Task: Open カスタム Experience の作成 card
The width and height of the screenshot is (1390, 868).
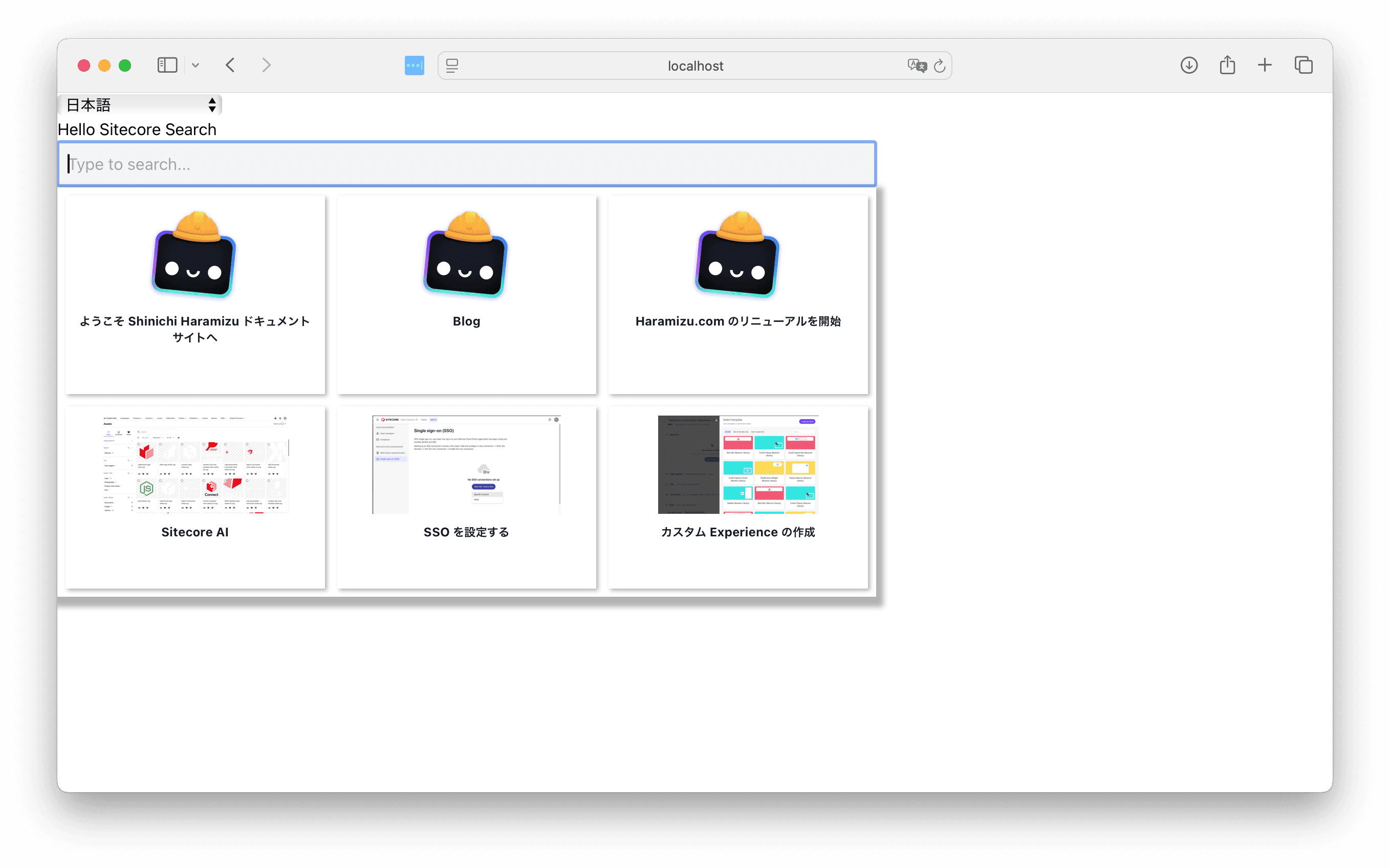Action: (737, 497)
